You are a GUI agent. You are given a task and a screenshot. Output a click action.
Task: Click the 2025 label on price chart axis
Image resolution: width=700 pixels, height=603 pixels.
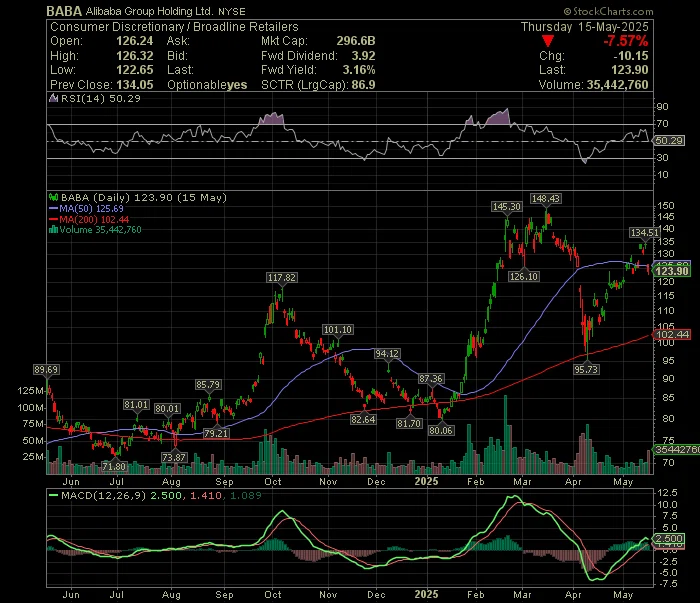[426, 482]
